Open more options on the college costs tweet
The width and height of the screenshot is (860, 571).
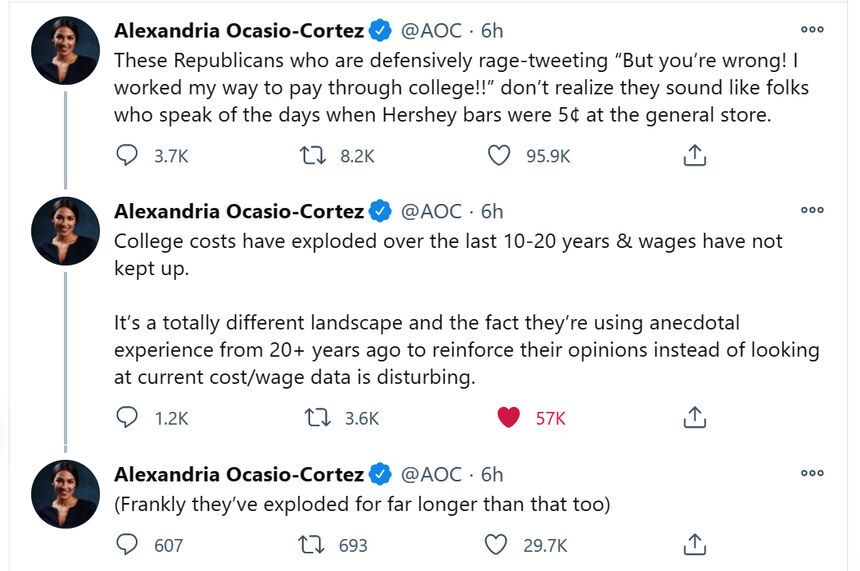coord(812,210)
